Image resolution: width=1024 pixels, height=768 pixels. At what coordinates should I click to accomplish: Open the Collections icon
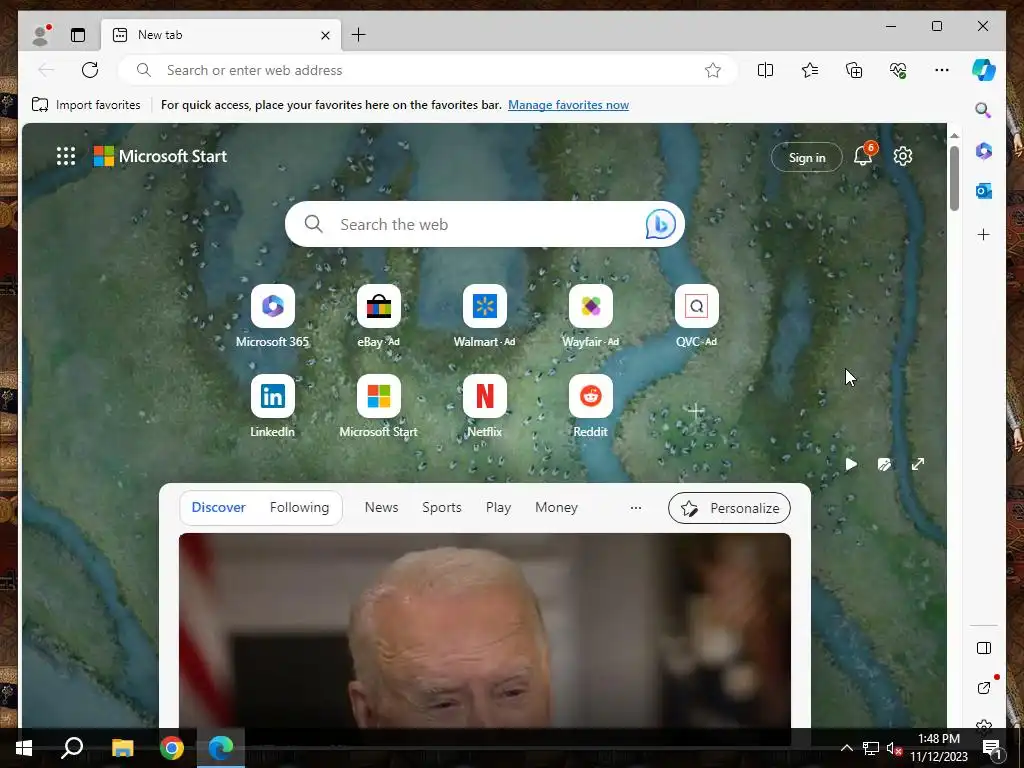tap(854, 70)
